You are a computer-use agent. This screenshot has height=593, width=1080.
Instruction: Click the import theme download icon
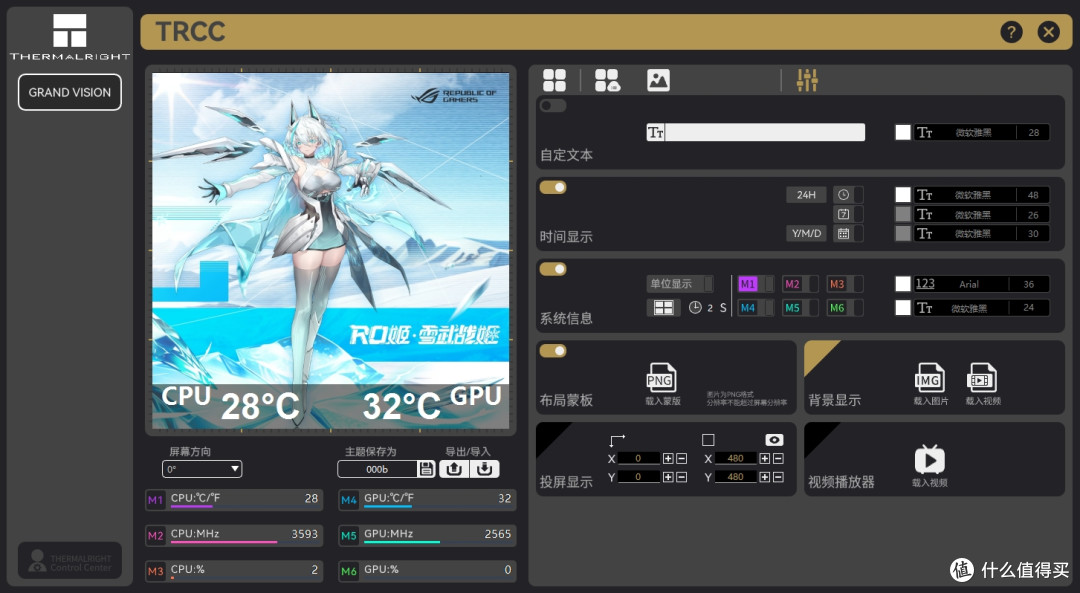click(484, 469)
